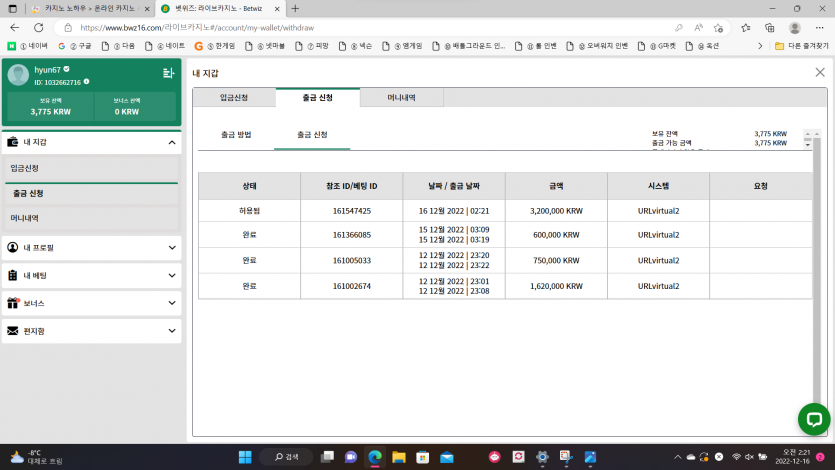Close the 벳위즈 Betwiz browser tab
This screenshot has width=835, height=470.
tap(277, 9)
